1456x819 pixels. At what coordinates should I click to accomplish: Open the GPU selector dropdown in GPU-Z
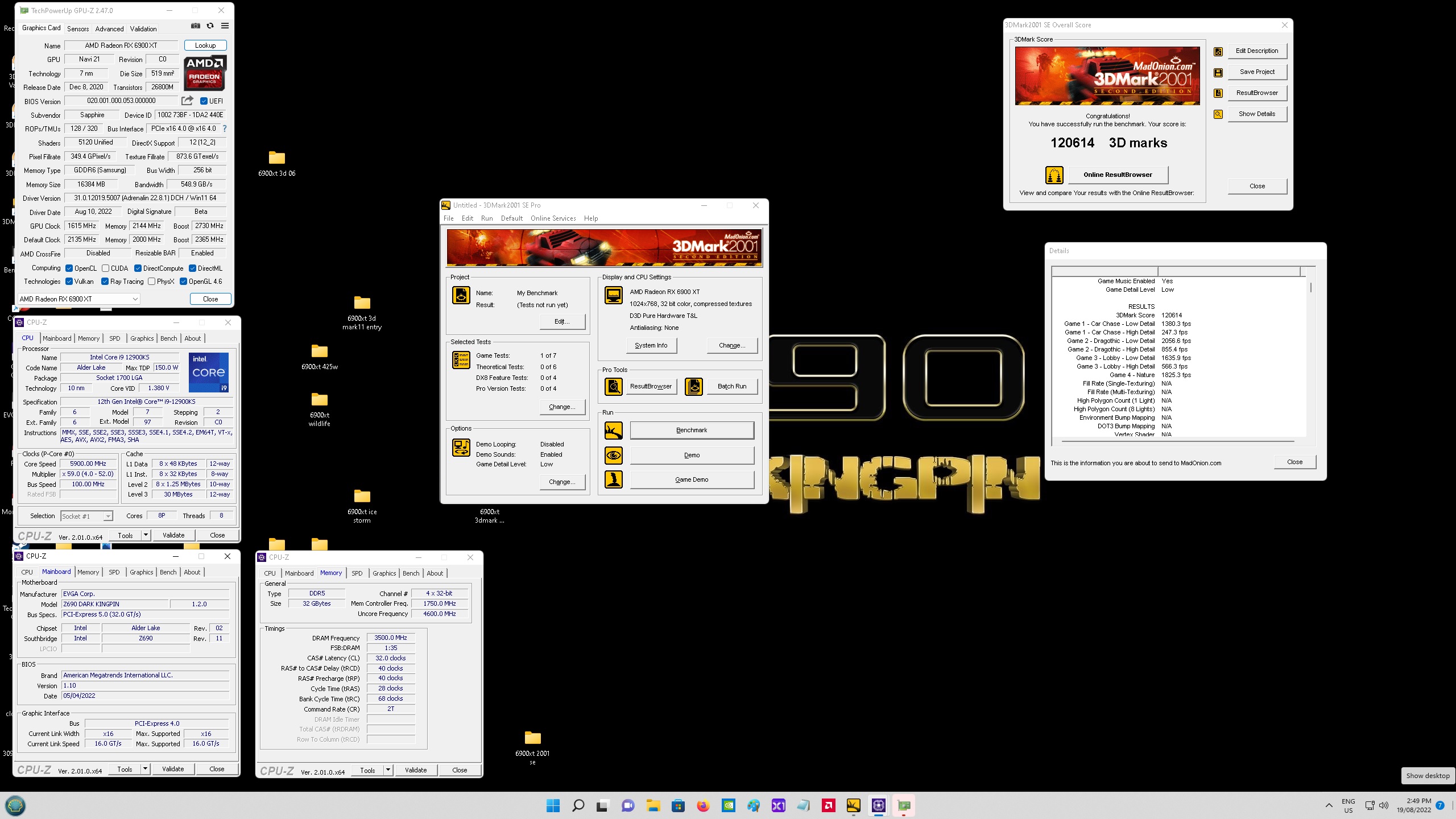[78, 299]
